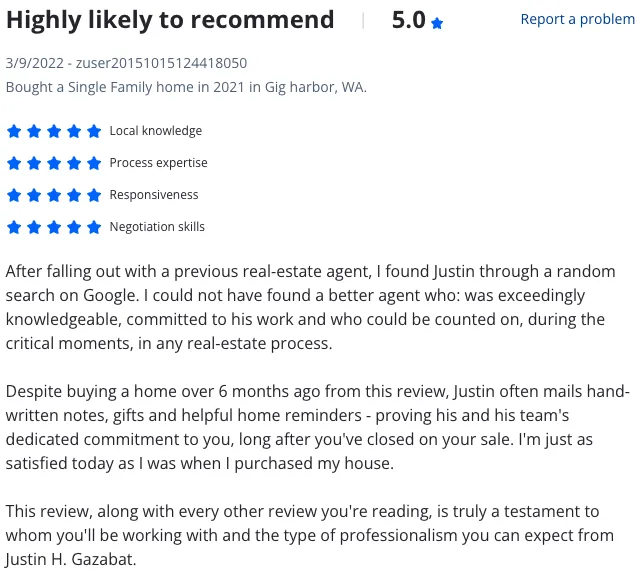Click the first Local knowledge star
643x573 pixels.
pyautogui.click(x=14, y=131)
